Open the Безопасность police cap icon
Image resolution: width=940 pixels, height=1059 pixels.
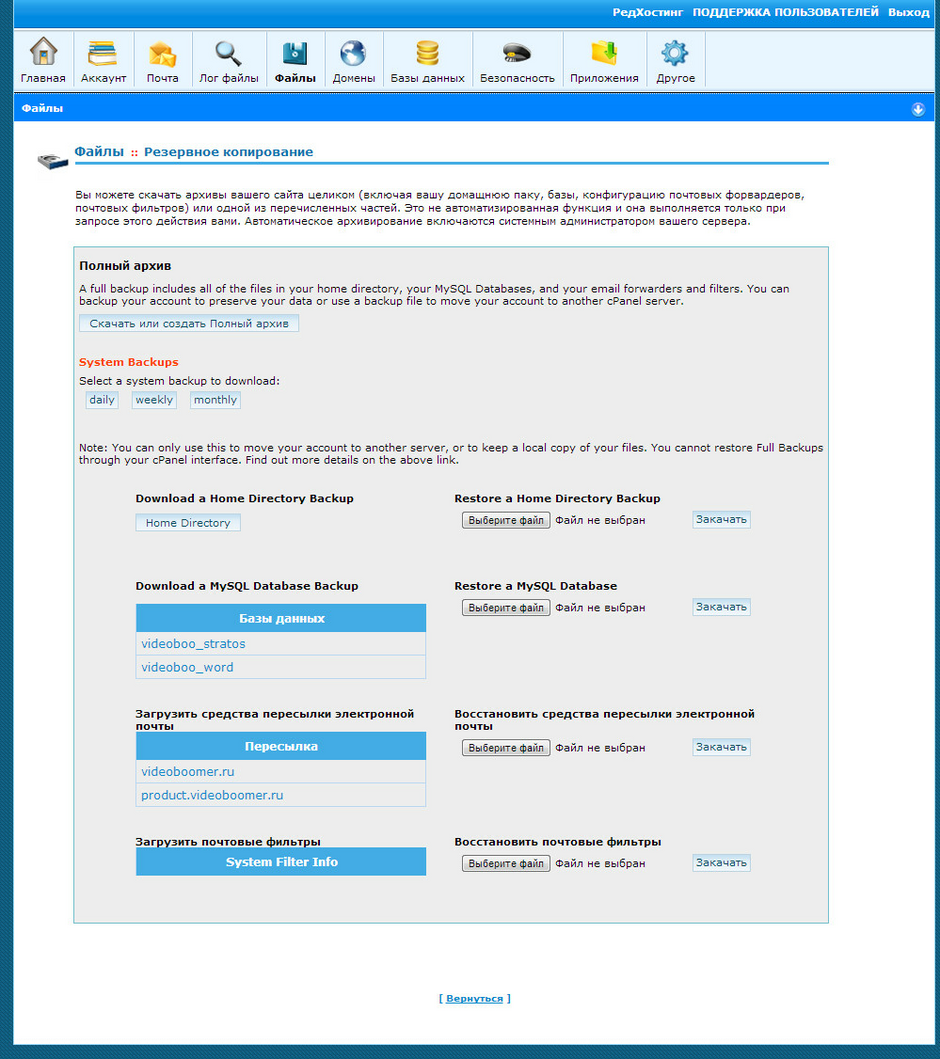click(517, 53)
